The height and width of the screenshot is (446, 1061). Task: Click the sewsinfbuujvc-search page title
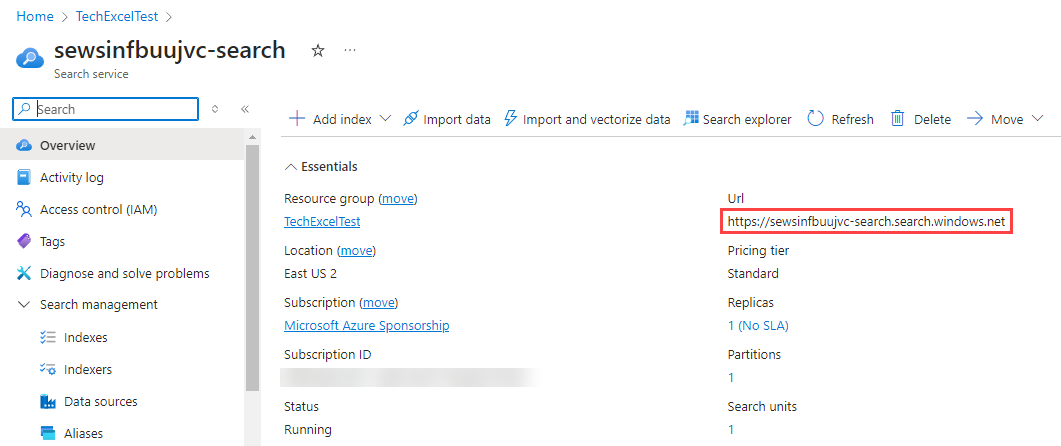tap(170, 51)
